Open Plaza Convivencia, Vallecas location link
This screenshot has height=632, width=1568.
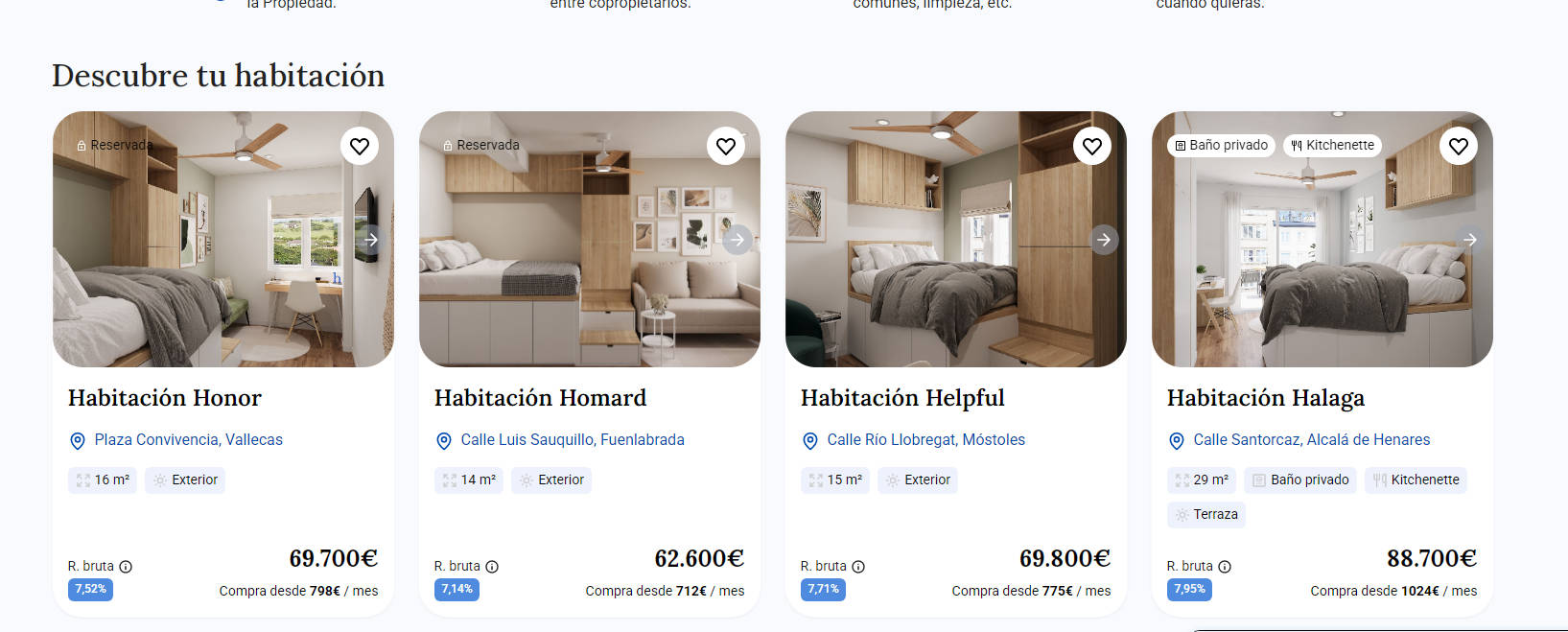(x=188, y=439)
